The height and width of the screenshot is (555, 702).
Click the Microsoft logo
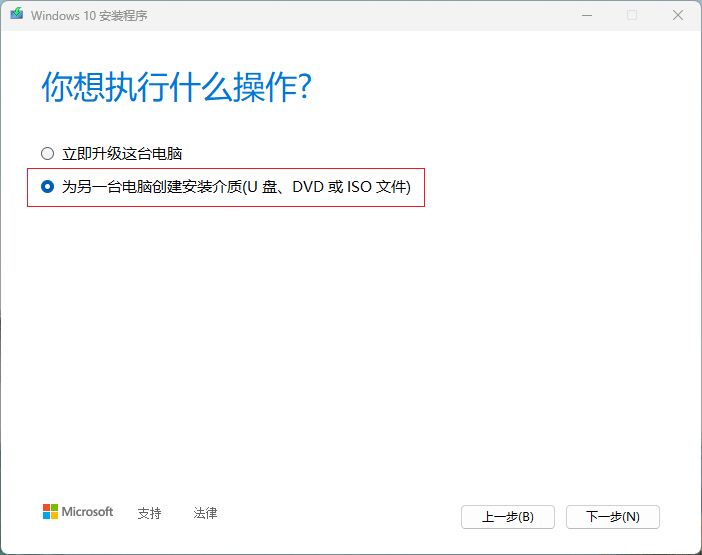pyautogui.click(x=78, y=512)
